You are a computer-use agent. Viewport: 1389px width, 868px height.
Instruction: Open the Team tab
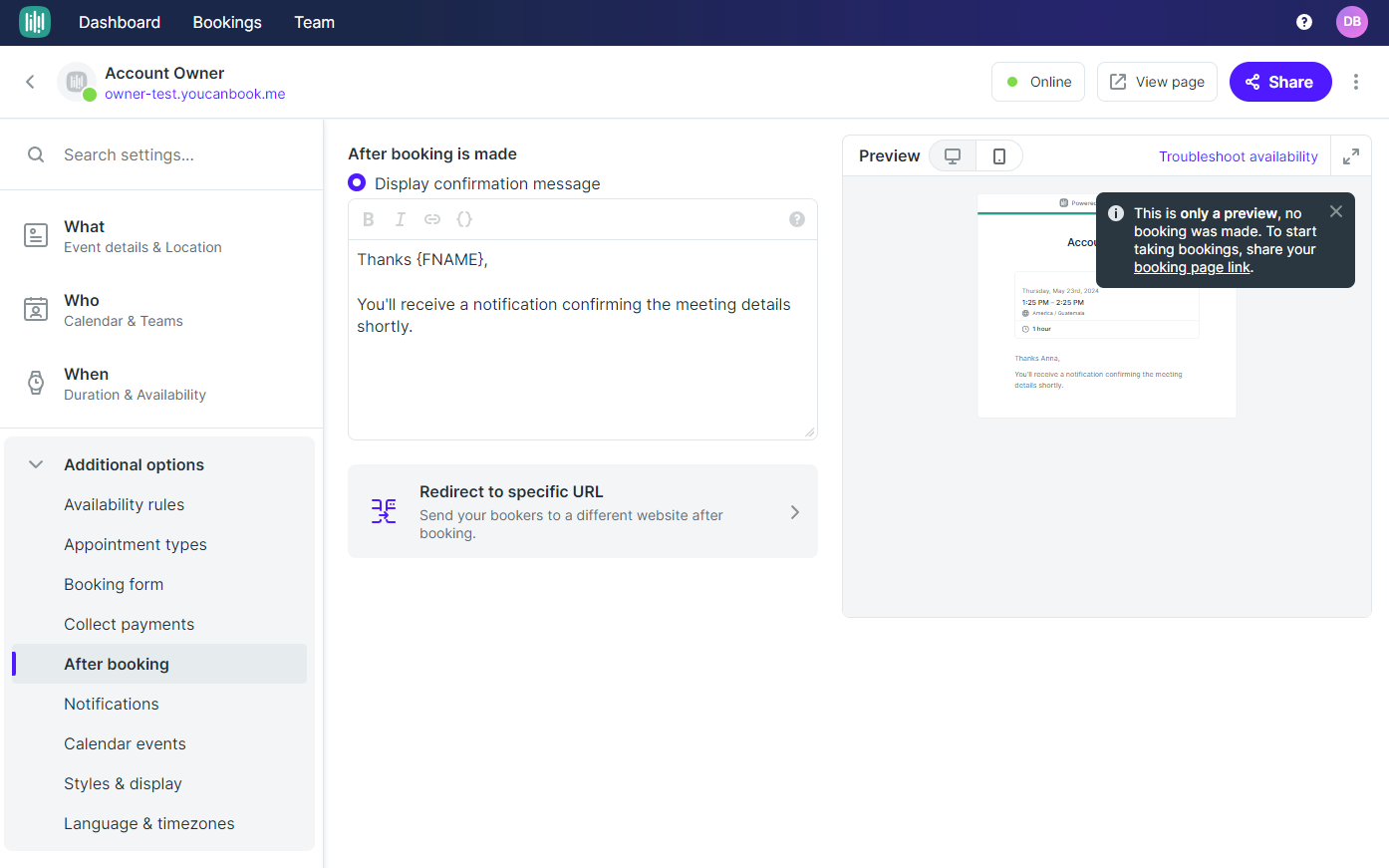(314, 22)
